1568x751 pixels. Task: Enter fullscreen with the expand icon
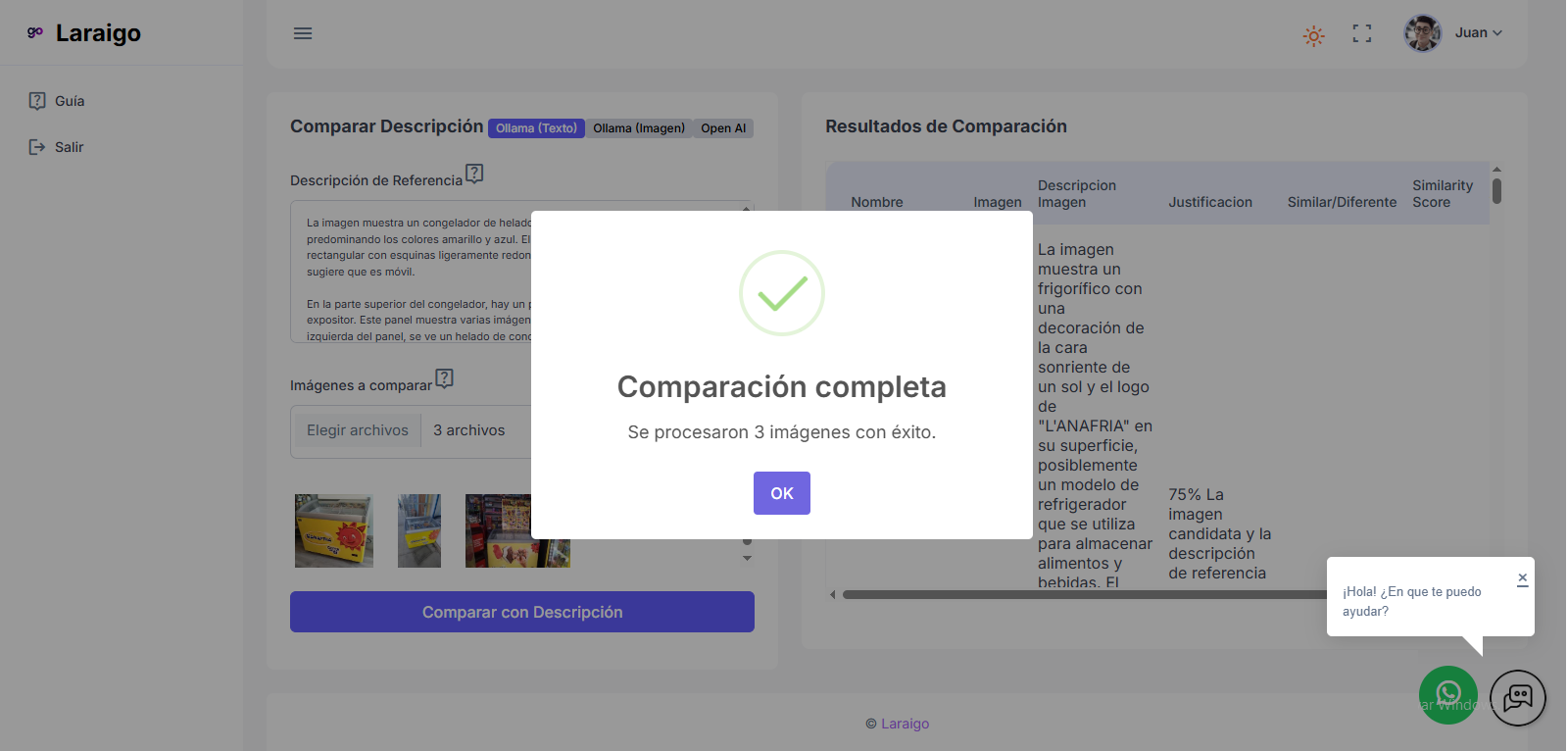point(1361,33)
